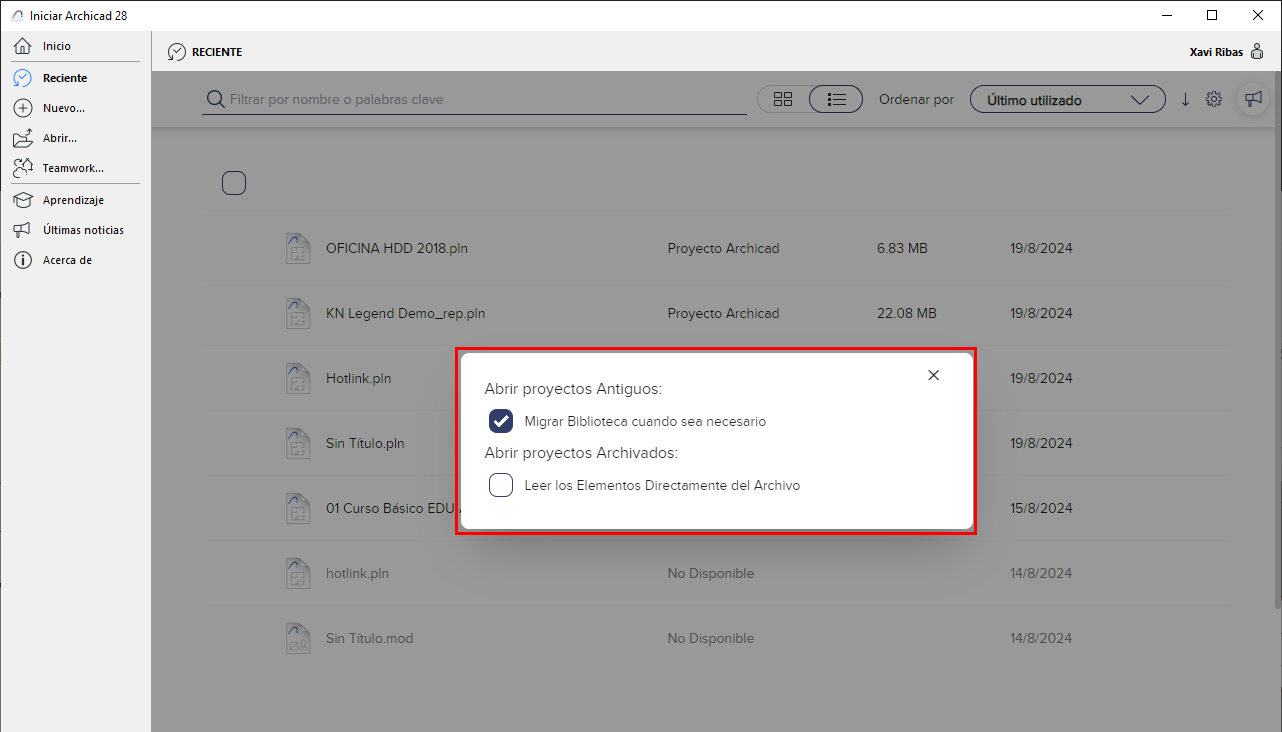Image resolution: width=1282 pixels, height=732 pixels.
Task: Close the popup with the X button
Action: 934,375
